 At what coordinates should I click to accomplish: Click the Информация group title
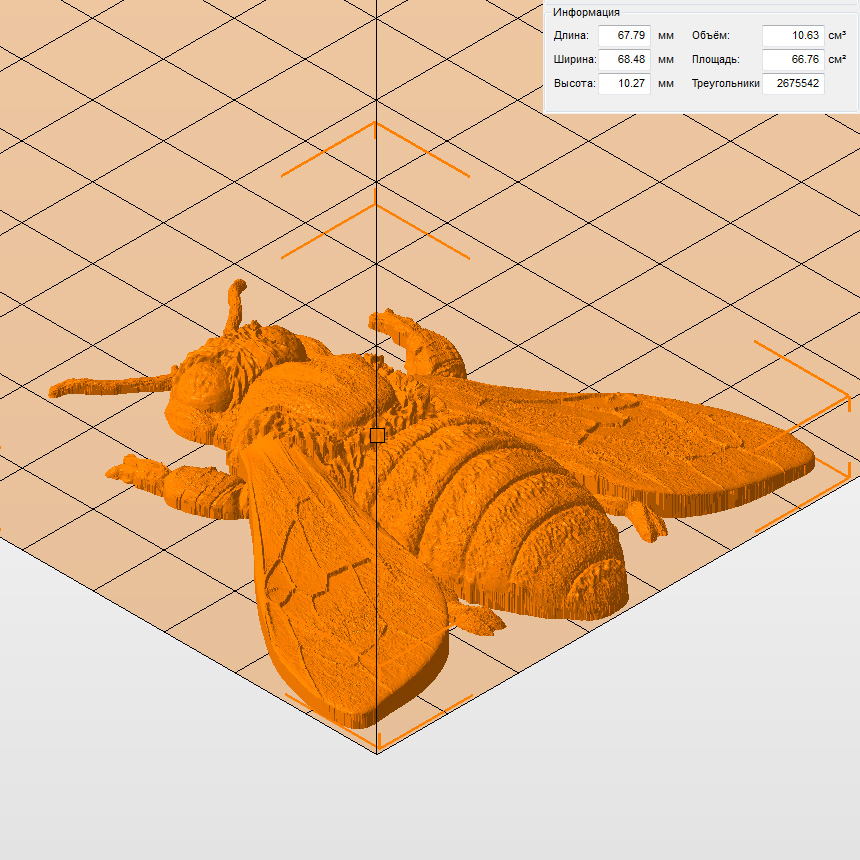pos(586,12)
